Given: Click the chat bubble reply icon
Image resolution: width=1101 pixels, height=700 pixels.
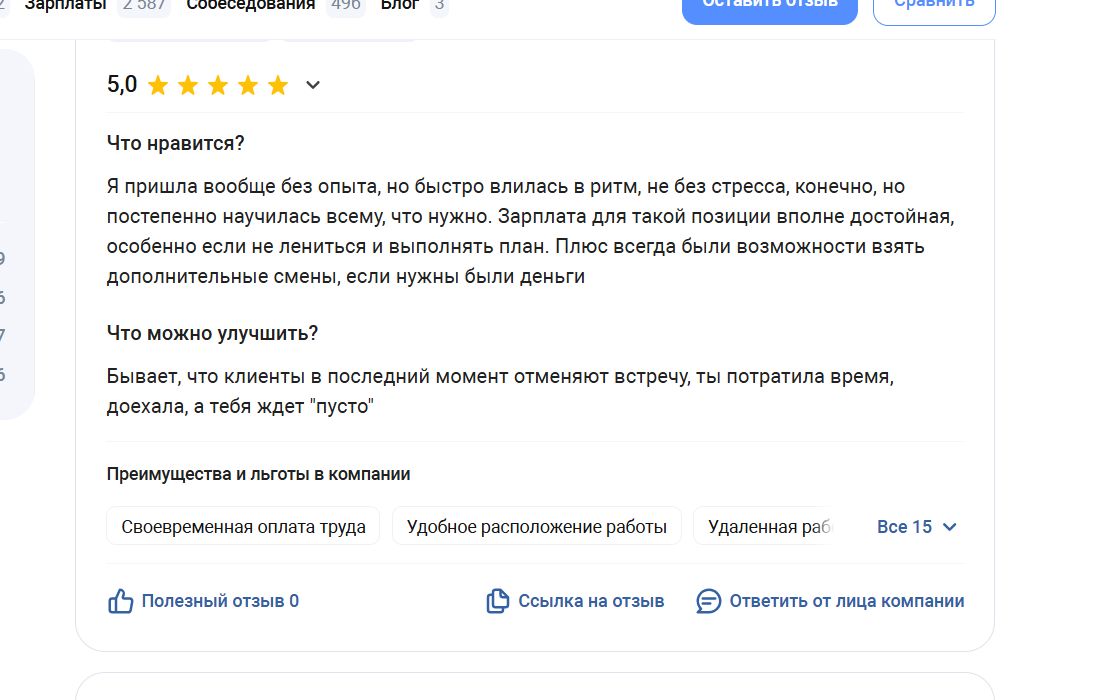Looking at the screenshot, I should tap(708, 601).
